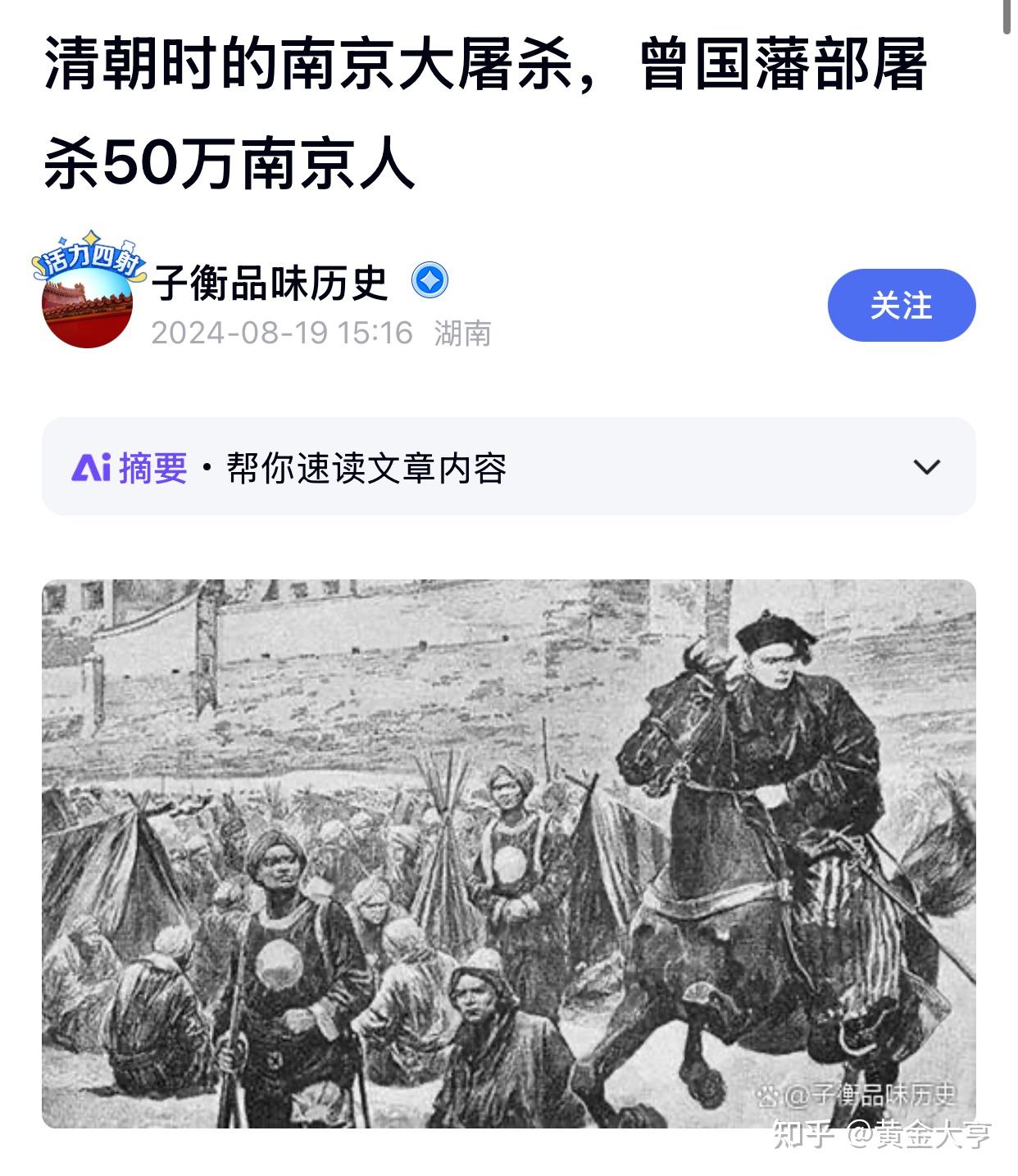The image size is (1018, 1176).
Task: Click the blue verified badge icon
Action: (x=429, y=281)
